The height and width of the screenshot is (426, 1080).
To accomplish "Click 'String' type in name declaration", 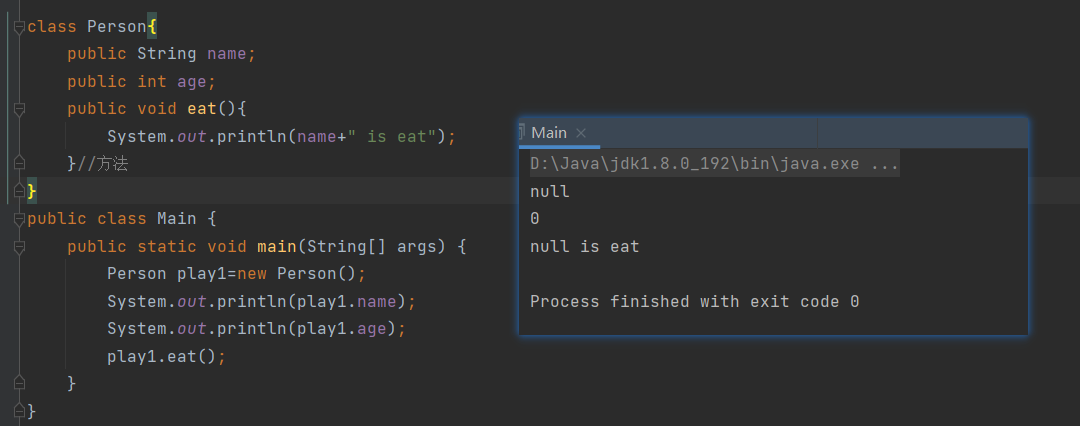I will (167, 54).
